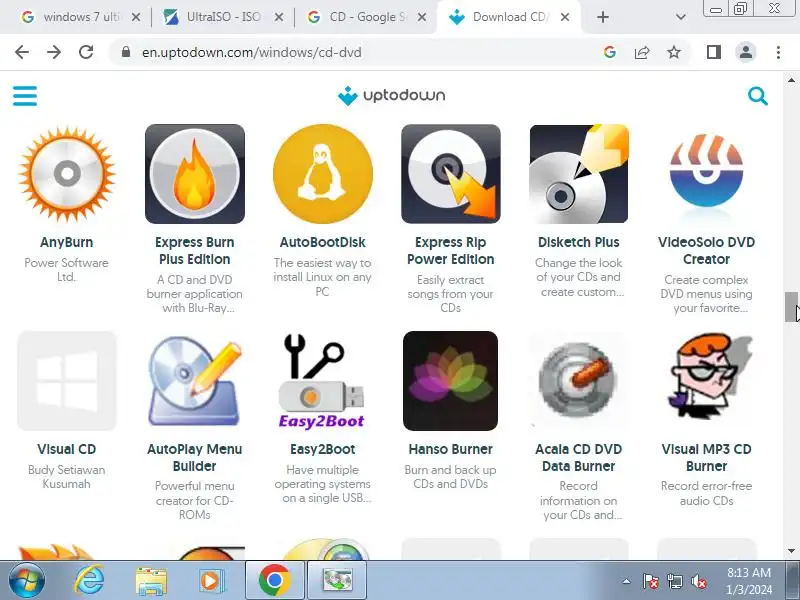
Task: Open Windows Explorer from taskbar
Action: 151,581
